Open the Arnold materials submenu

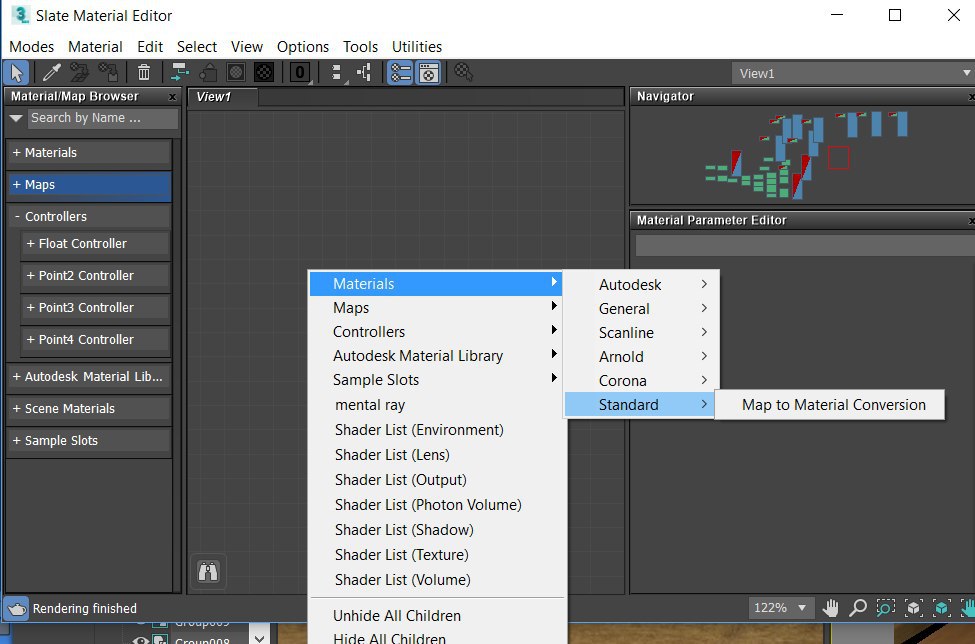click(x=641, y=357)
